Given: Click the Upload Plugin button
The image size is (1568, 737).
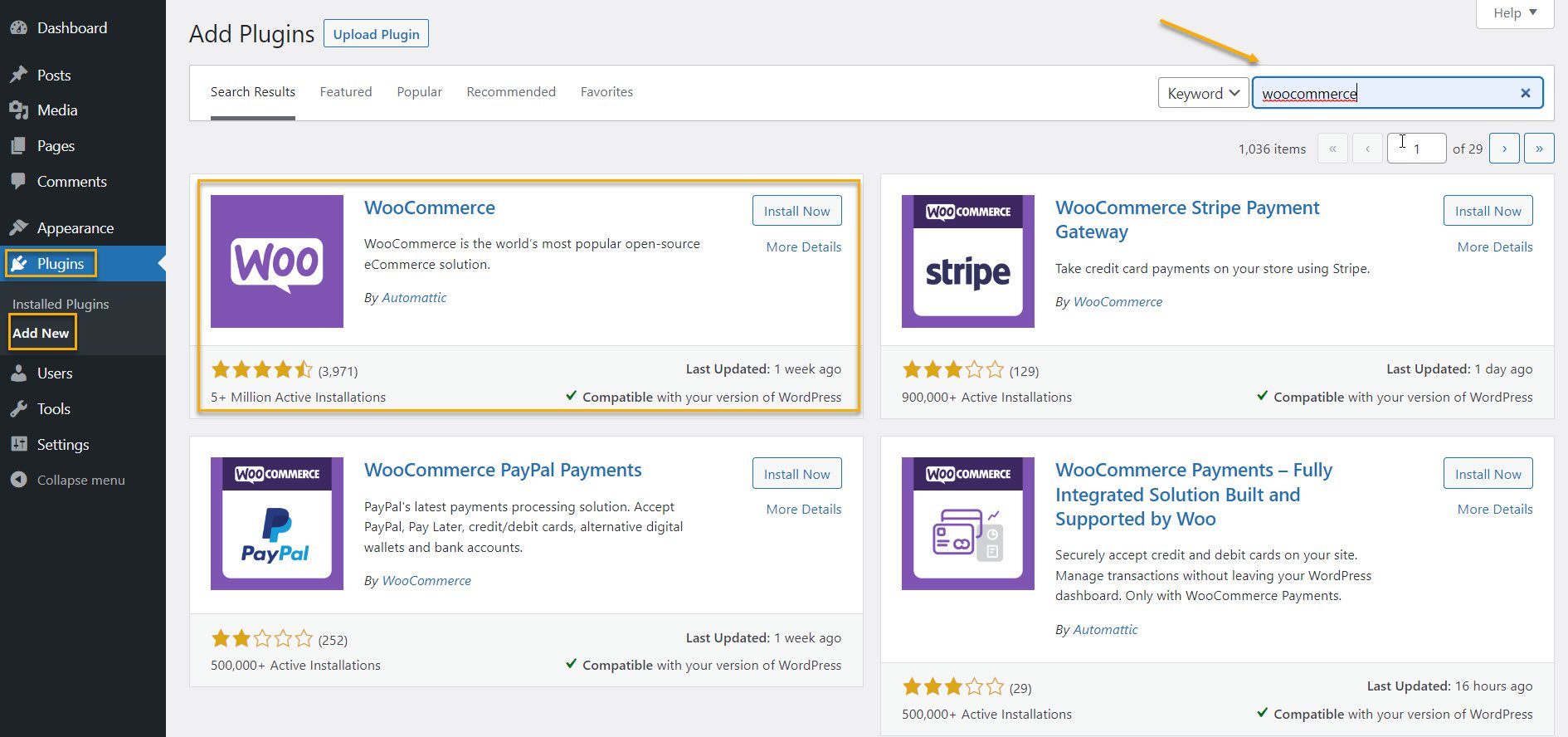Looking at the screenshot, I should click(x=376, y=34).
